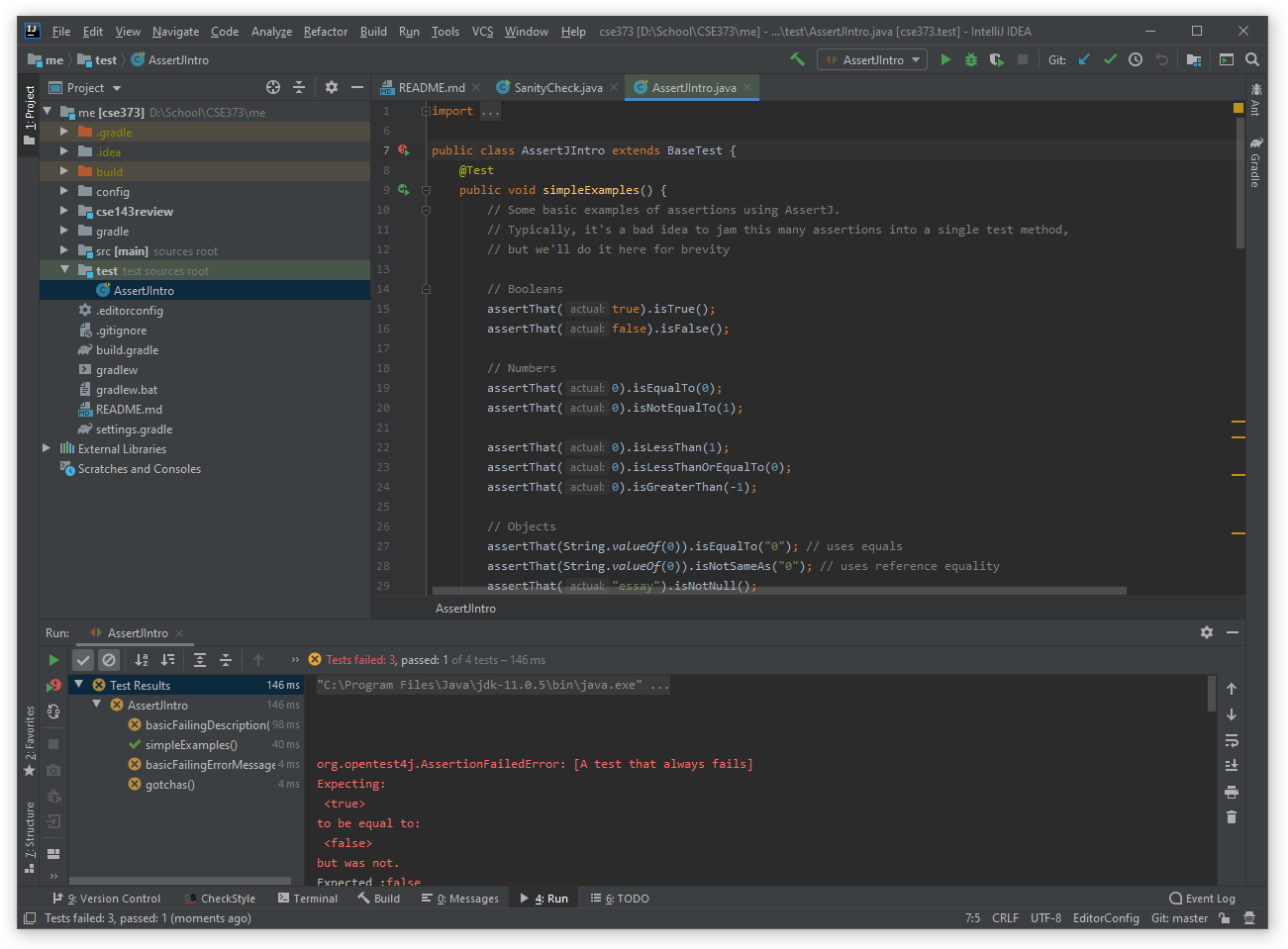Open the Analyze menu
The image size is (1288, 949).
coord(271,32)
